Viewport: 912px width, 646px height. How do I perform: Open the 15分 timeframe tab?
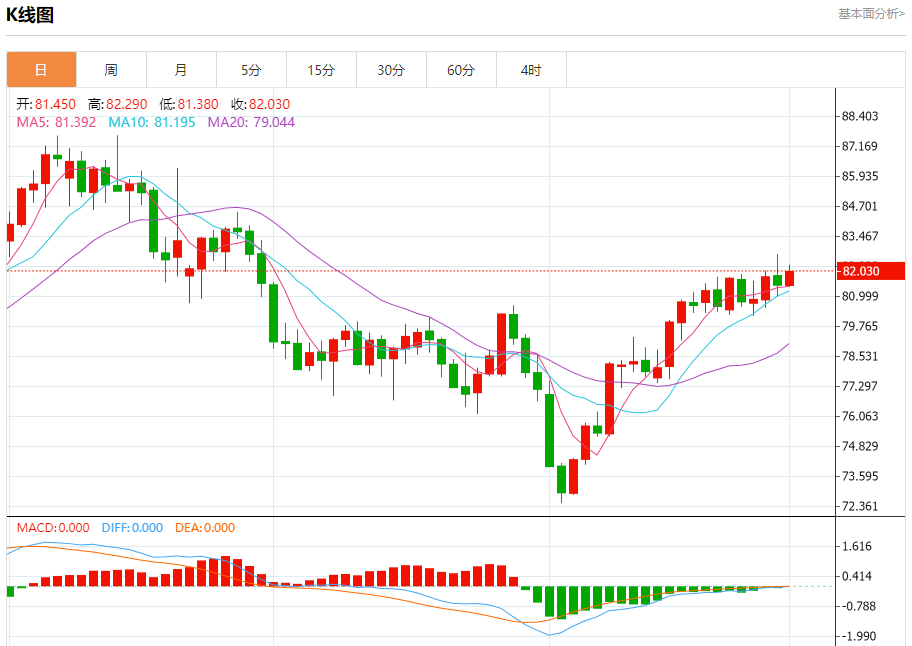tap(321, 70)
